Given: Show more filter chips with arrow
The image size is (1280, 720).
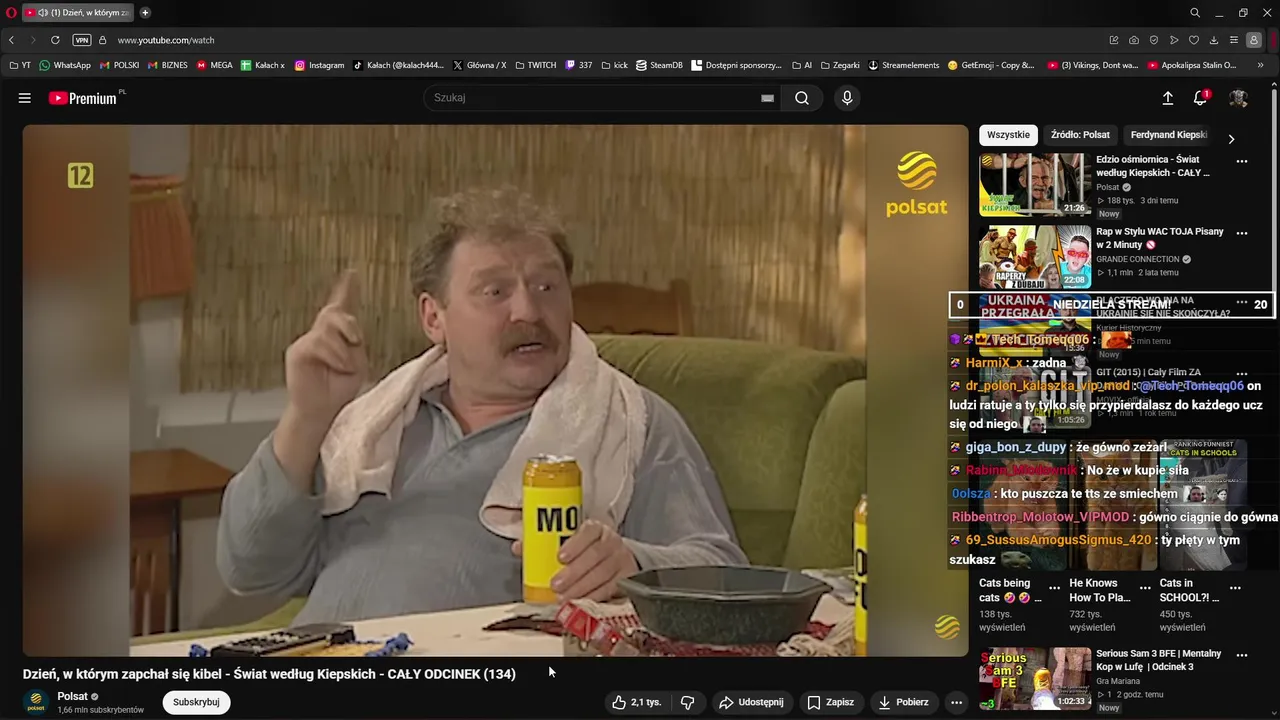Looking at the screenshot, I should 1231,139.
